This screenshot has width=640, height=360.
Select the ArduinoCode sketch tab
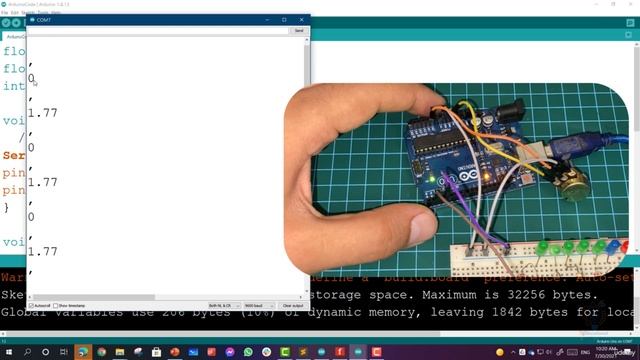[15, 36]
